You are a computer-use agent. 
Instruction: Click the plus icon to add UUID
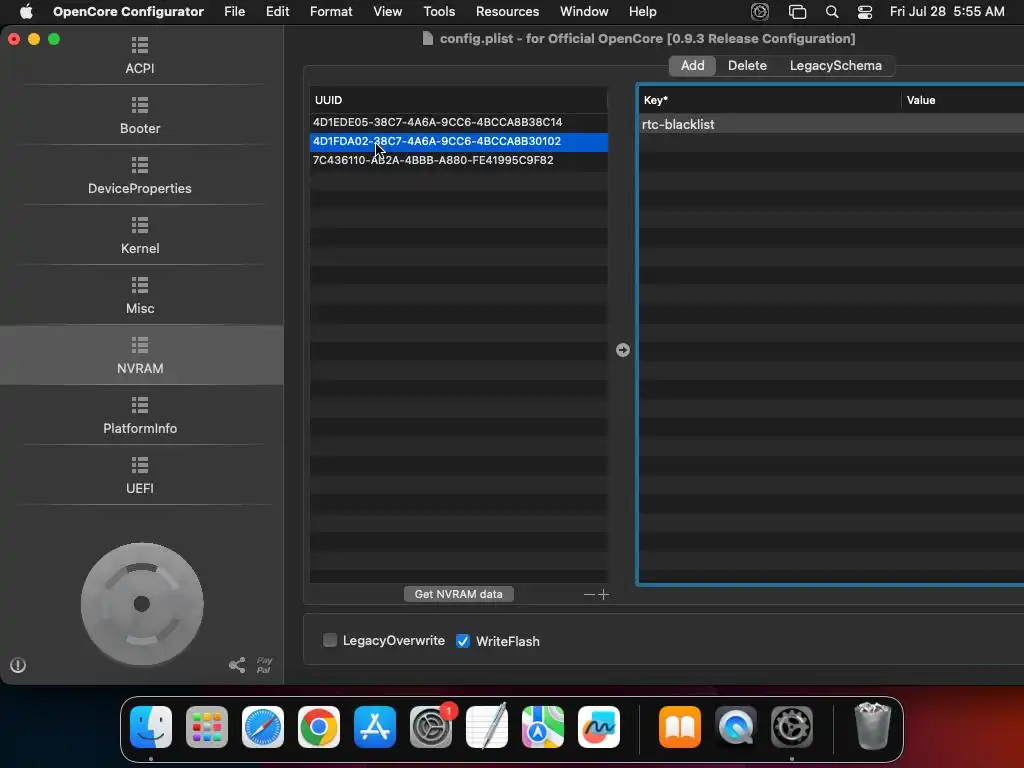pos(603,594)
